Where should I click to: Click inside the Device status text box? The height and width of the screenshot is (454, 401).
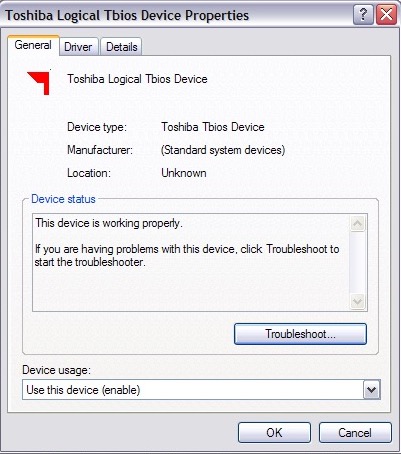pyautogui.click(x=191, y=263)
